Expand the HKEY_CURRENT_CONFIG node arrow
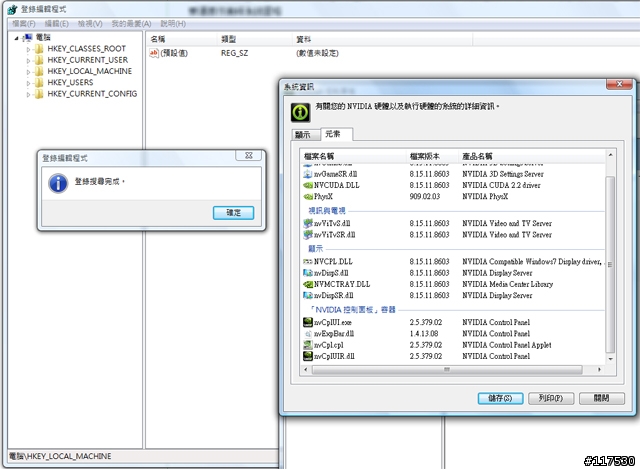This screenshot has width=640, height=469. pyautogui.click(x=28, y=94)
